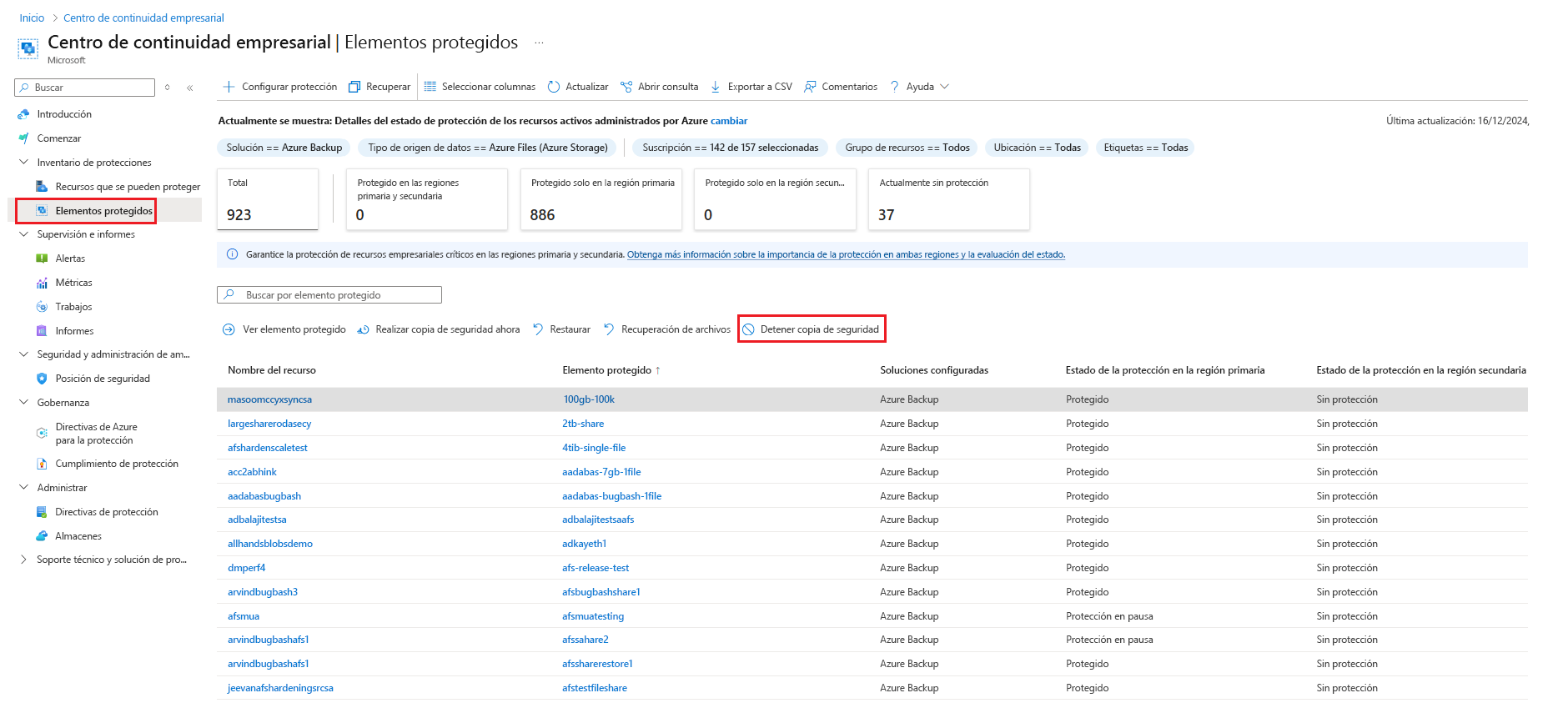
Task: Open the Ayuda dropdown chevron
Action: [x=944, y=87]
